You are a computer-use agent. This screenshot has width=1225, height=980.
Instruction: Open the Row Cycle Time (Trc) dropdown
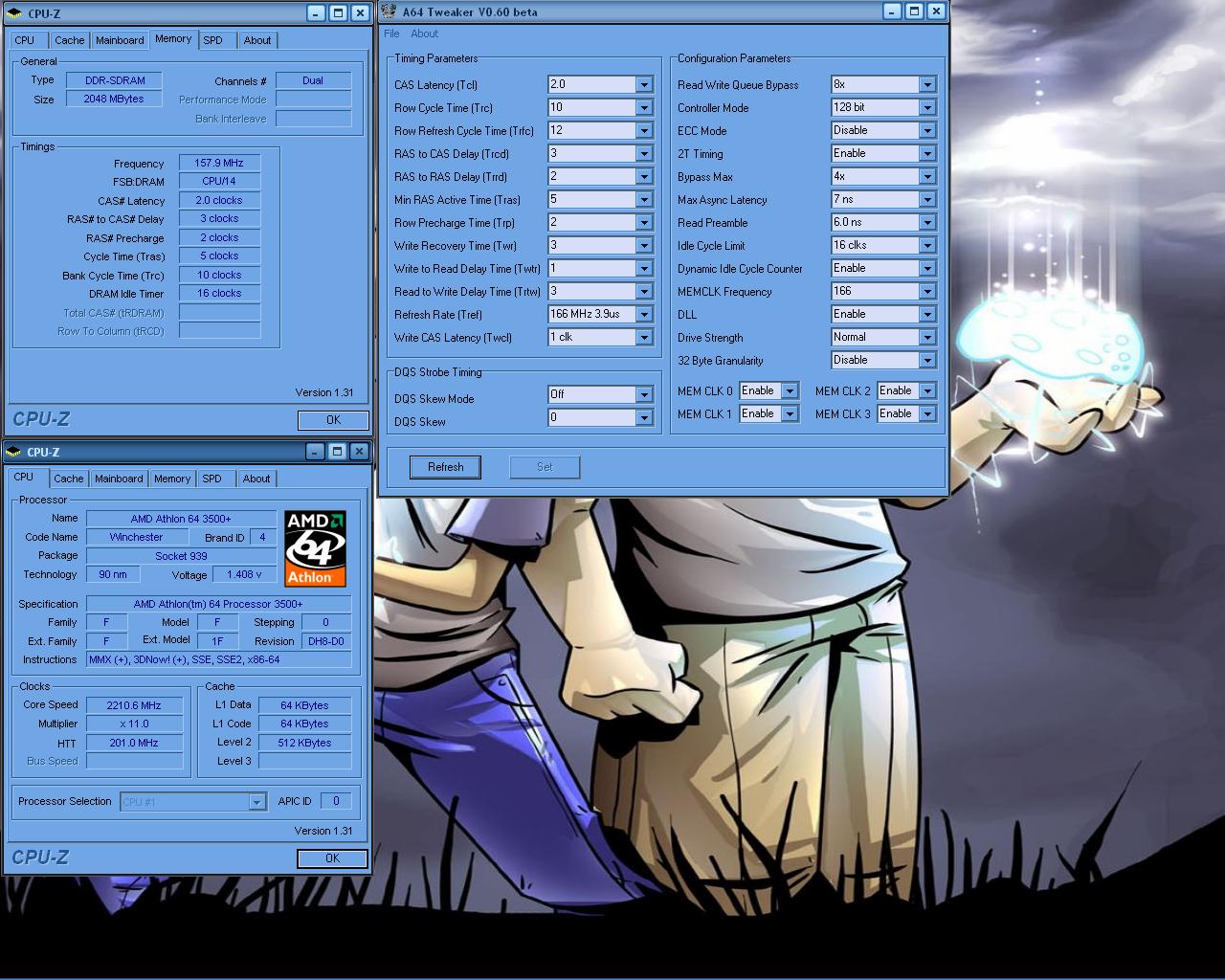coord(644,107)
